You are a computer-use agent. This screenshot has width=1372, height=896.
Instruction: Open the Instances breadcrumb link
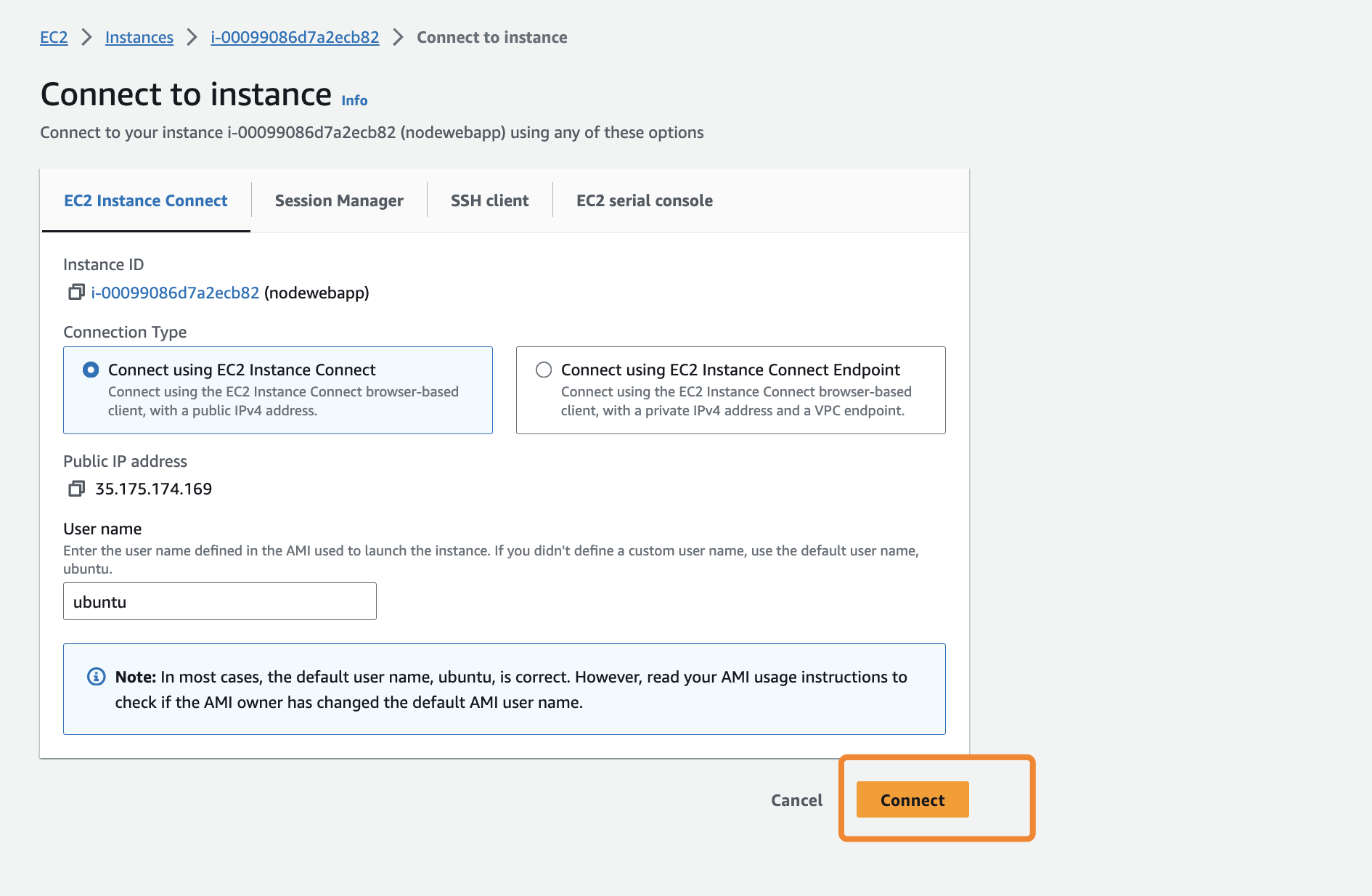139,37
